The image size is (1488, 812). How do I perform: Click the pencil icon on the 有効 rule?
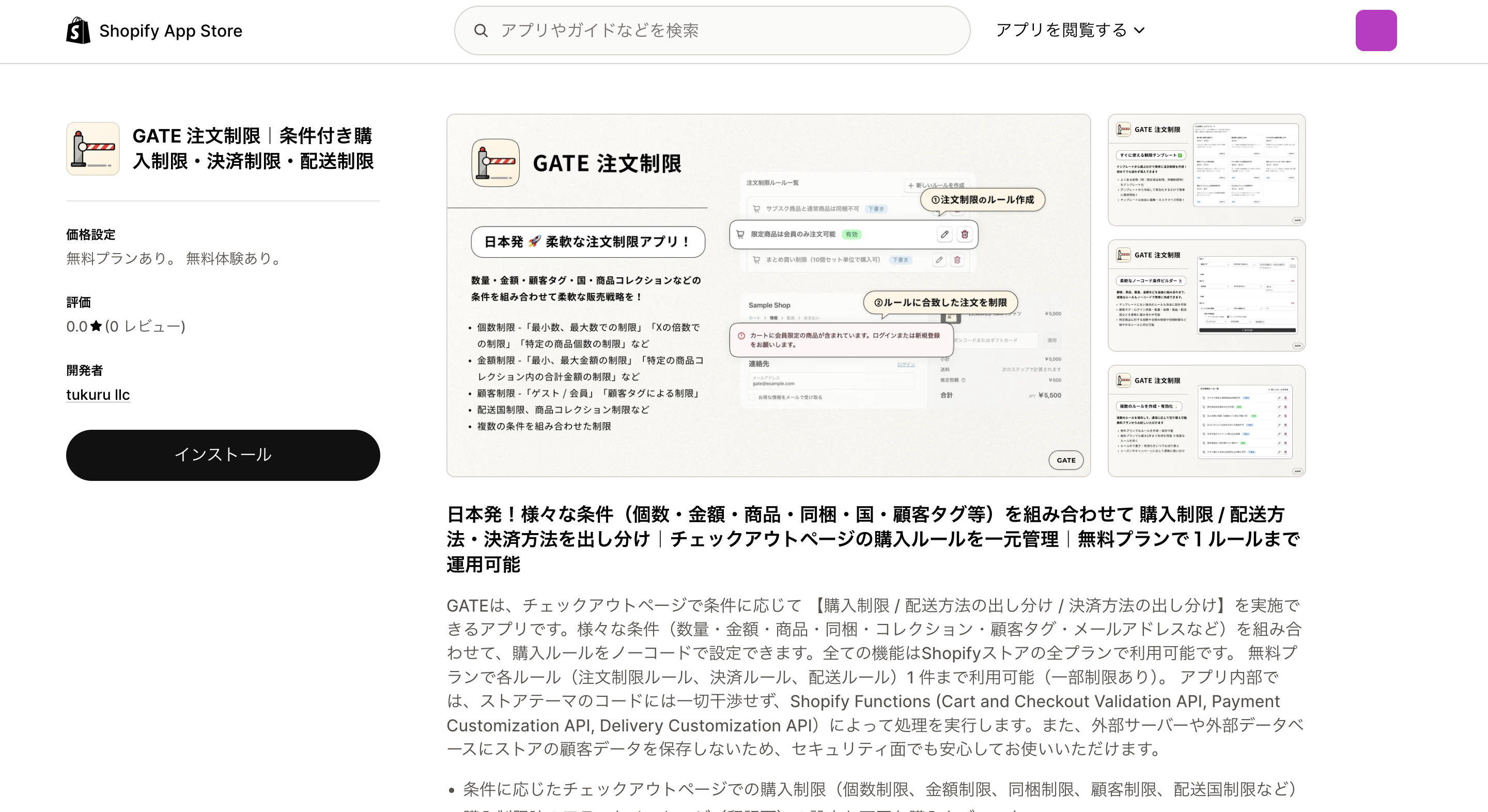coord(945,235)
